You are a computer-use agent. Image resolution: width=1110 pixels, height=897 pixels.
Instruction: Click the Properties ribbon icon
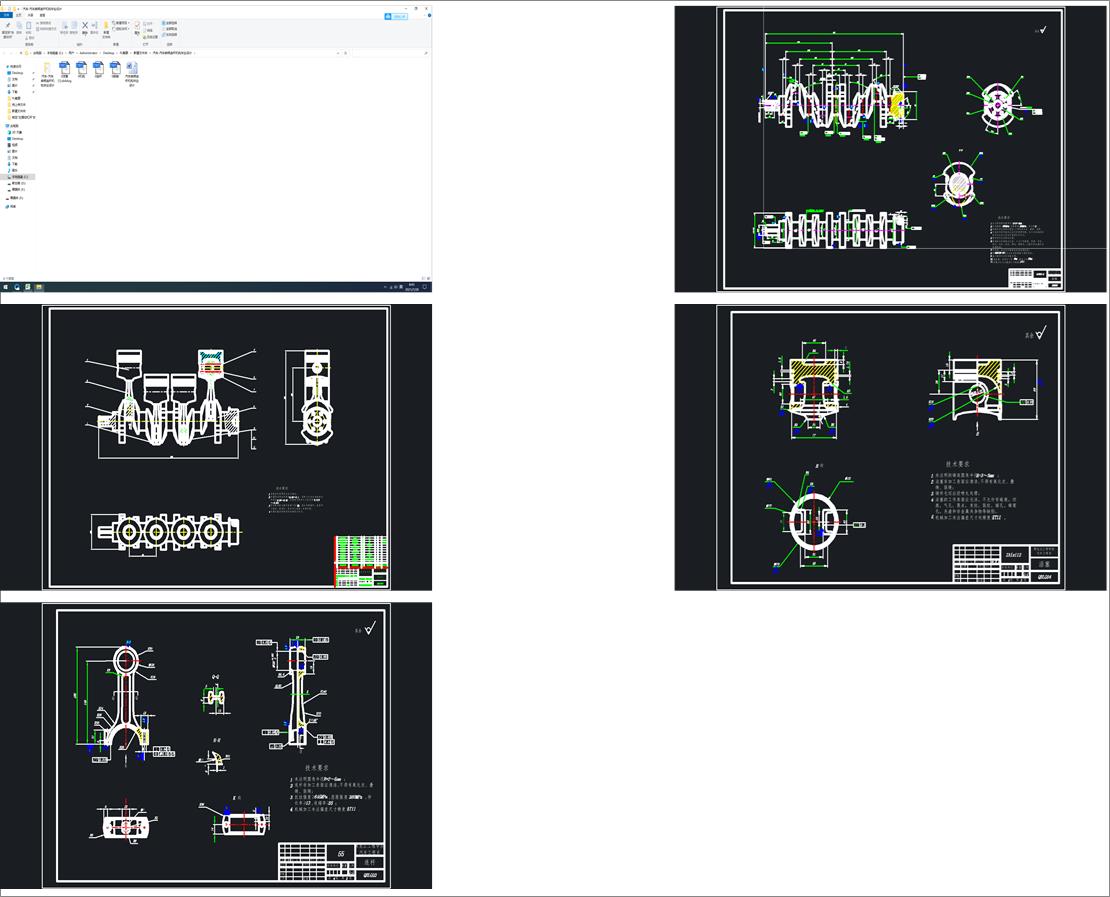137,26
